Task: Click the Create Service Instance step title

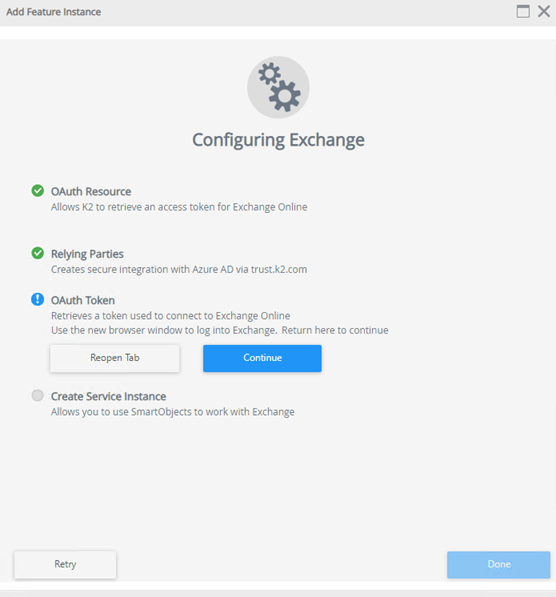Action: [109, 396]
